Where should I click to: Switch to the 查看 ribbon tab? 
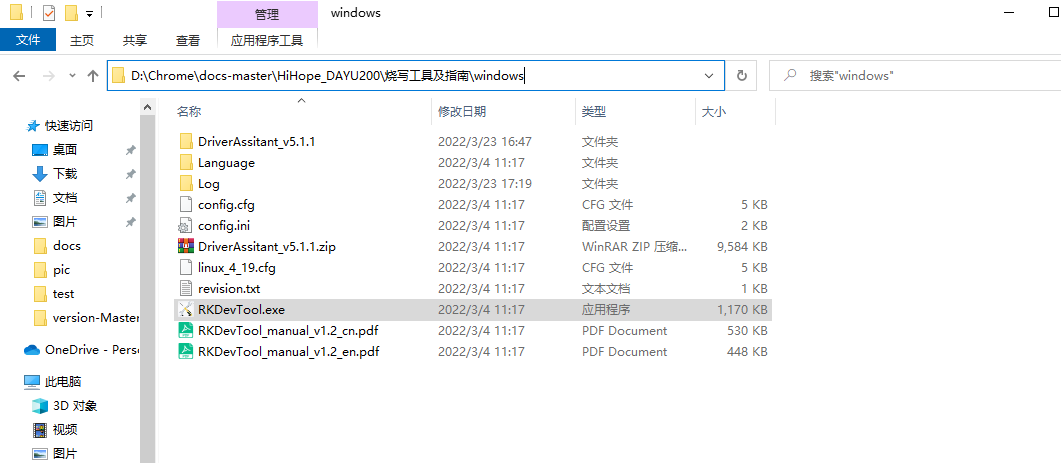187,40
